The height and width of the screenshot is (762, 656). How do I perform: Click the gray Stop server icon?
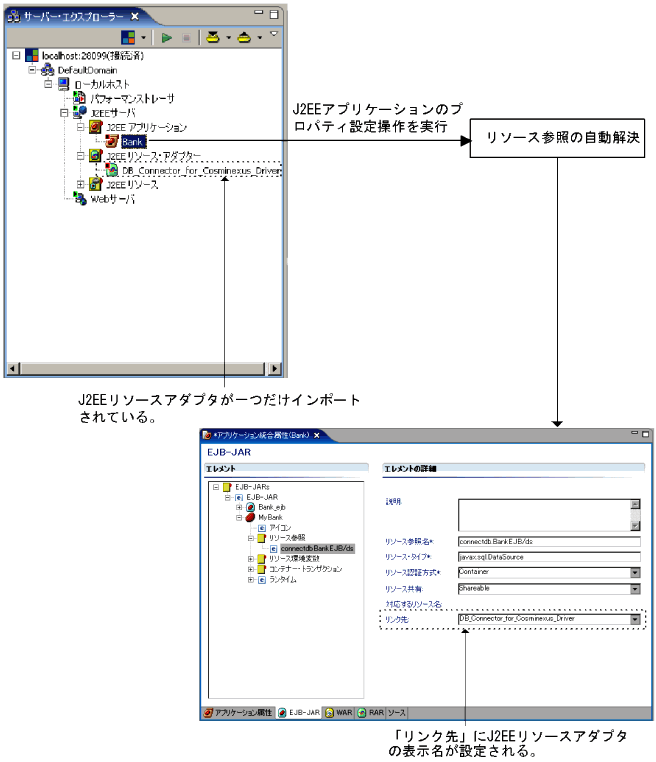[186, 38]
